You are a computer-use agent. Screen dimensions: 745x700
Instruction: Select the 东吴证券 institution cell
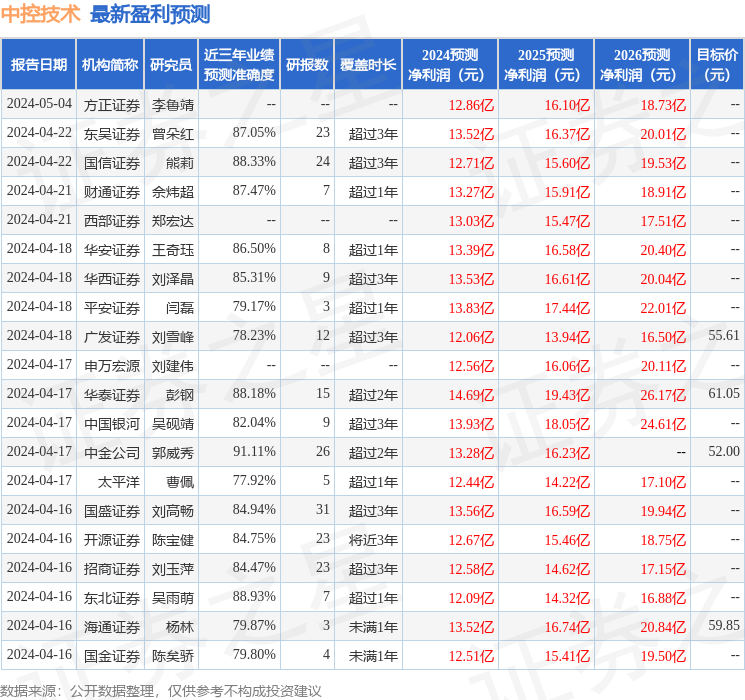112,134
